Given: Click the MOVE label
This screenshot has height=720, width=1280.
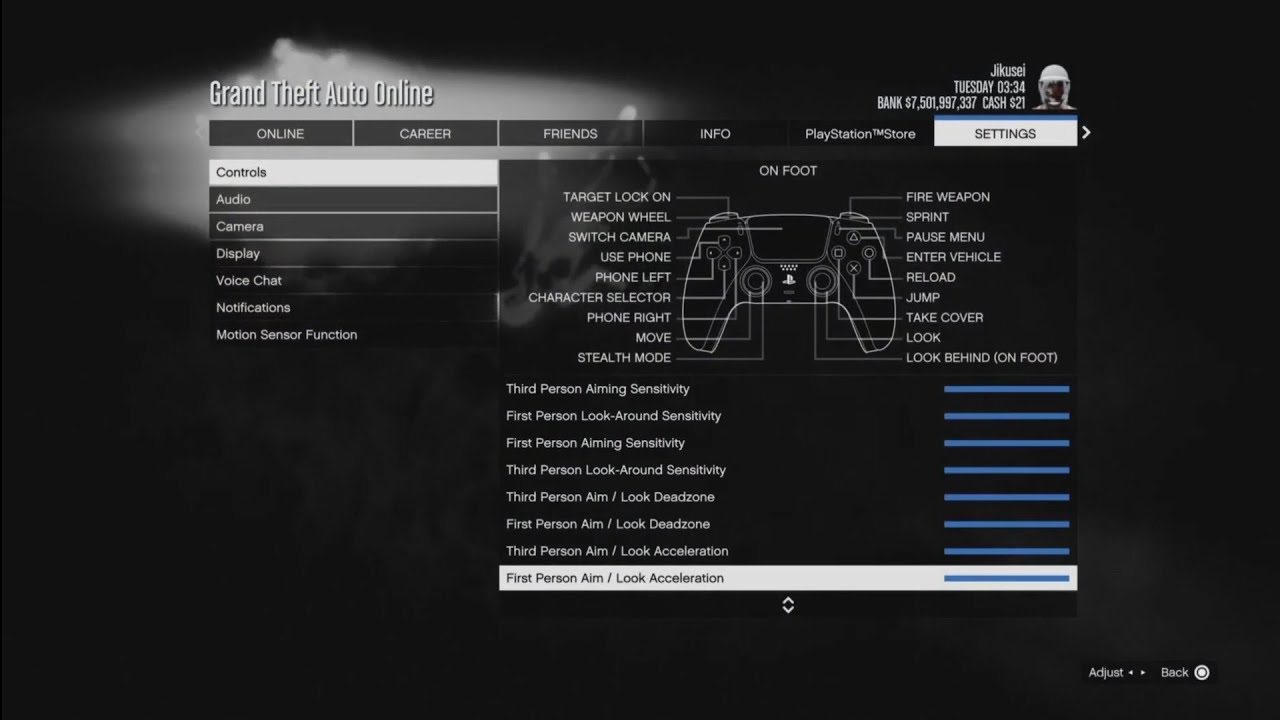Looking at the screenshot, I should click(x=654, y=337).
